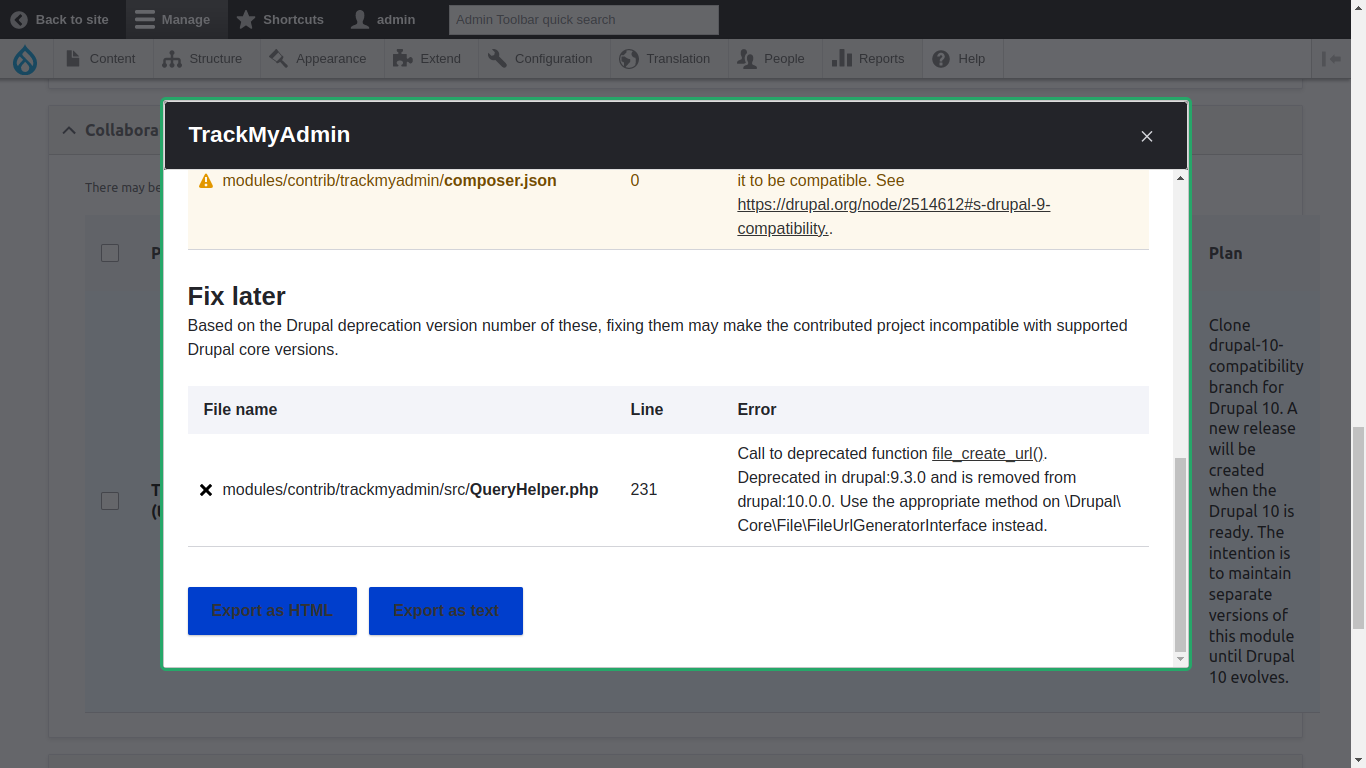This screenshot has height=768, width=1366.
Task: Go back to site link
Action: pyautogui.click(x=60, y=19)
